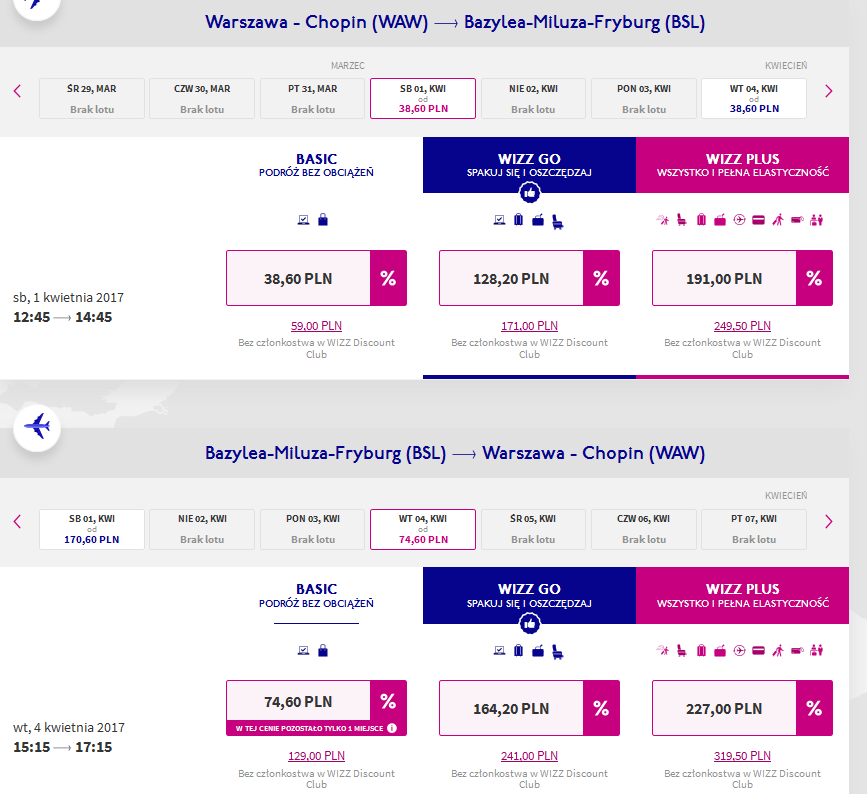Viewport: 867px width, 794px height.
Task: Click the 129,00 PLN non-member price link
Action: coord(316,756)
